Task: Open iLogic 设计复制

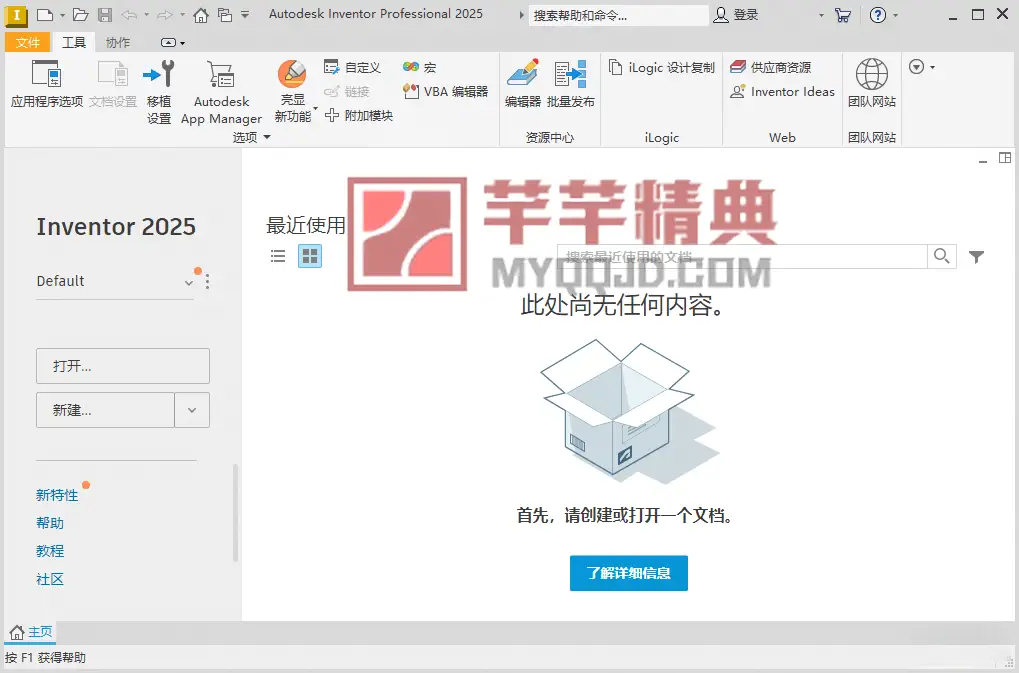Action: pyautogui.click(x=662, y=67)
